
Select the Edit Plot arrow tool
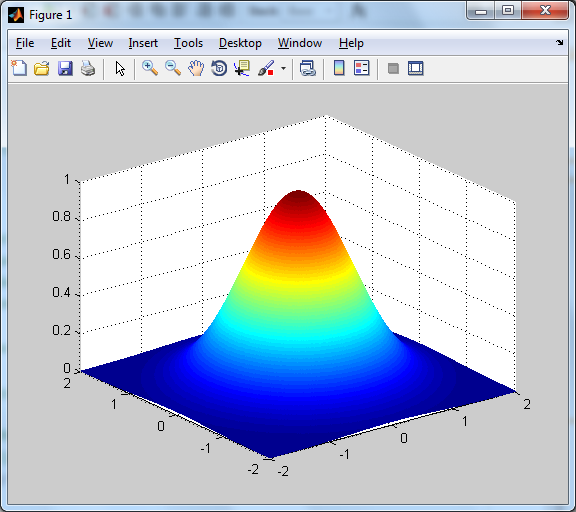(x=120, y=68)
